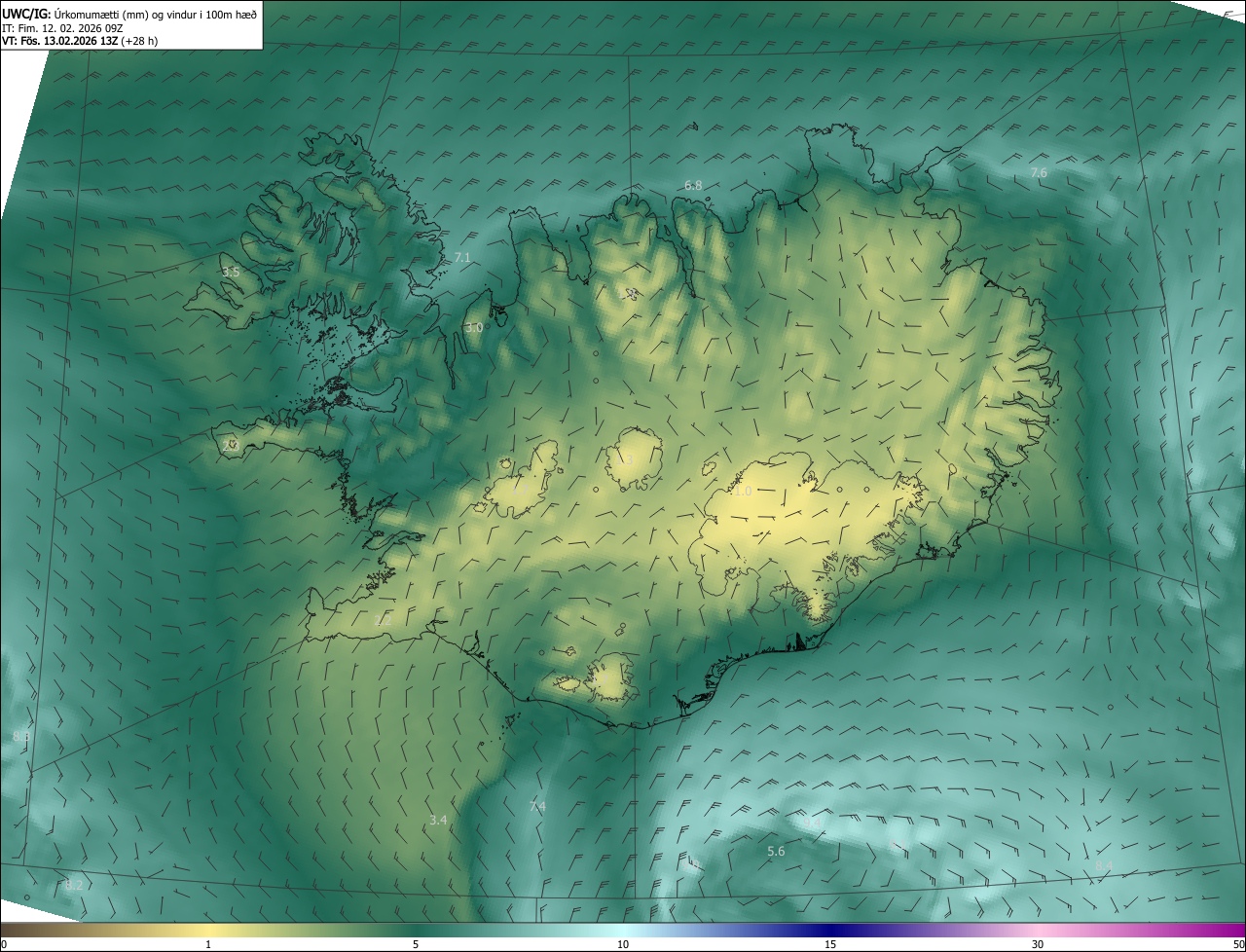Click the '7.4' value label south of the coast
The height and width of the screenshot is (952, 1246).
coord(537,807)
